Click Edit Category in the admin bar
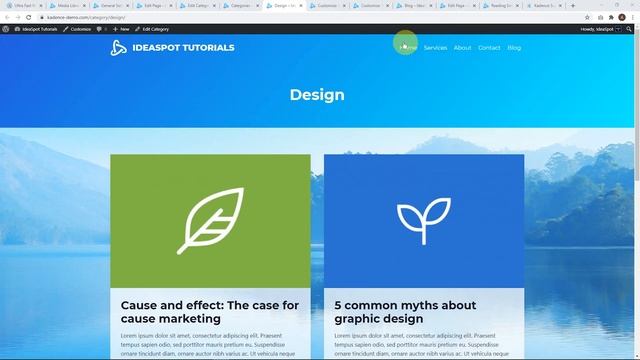 [152, 29]
